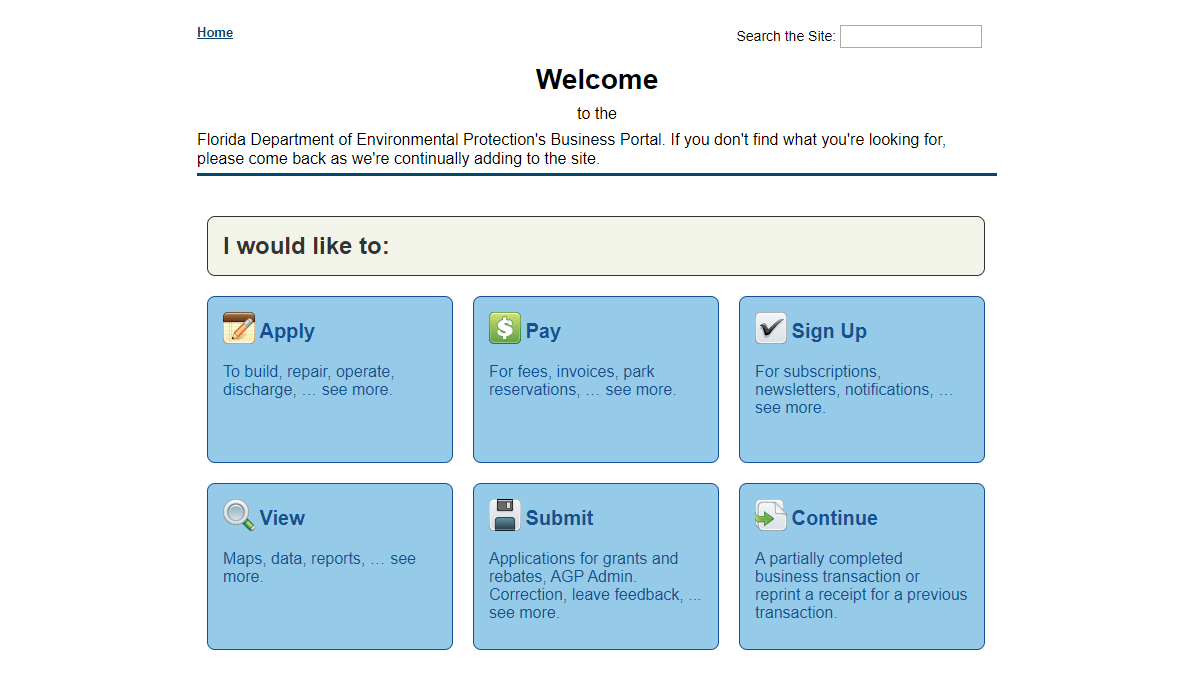Viewport: 1201px width, 676px height.
Task: Select the Continue heading link
Action: pyautogui.click(x=834, y=518)
